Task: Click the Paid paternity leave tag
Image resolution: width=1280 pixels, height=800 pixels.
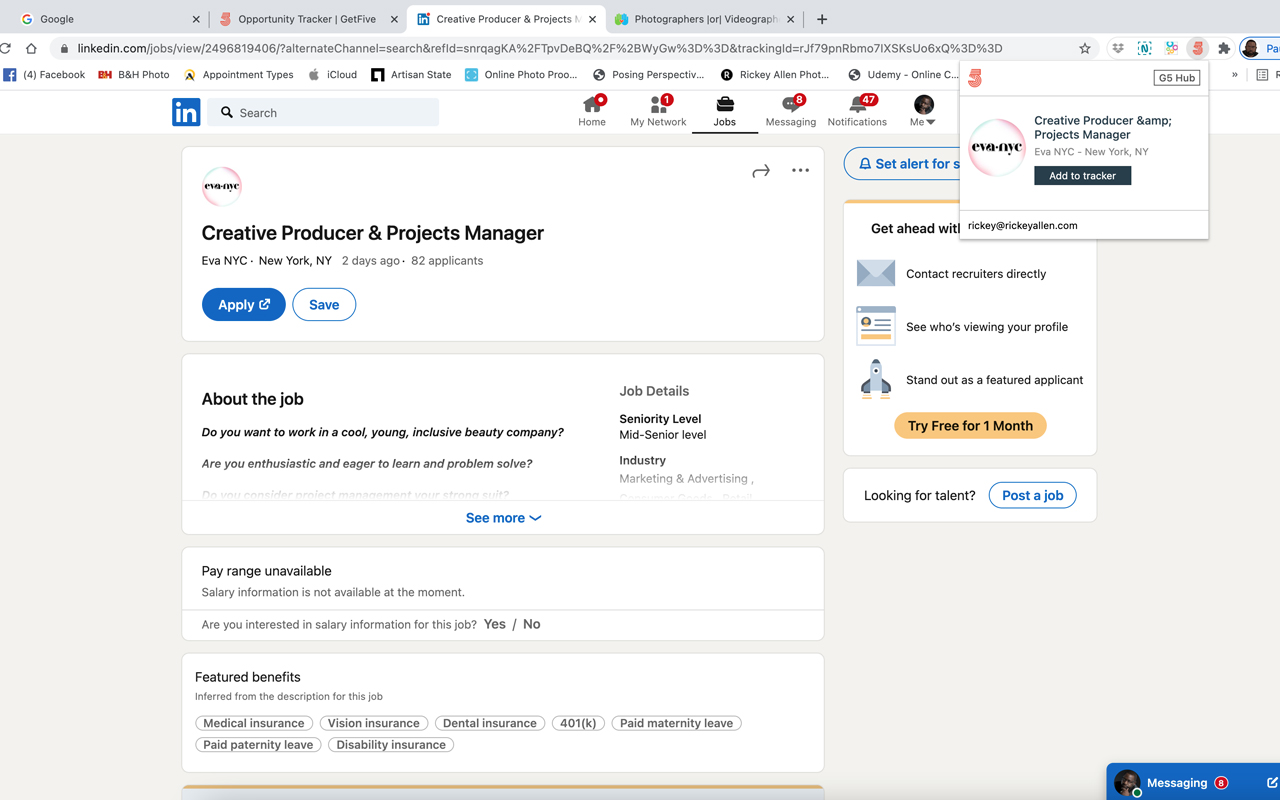Action: click(x=258, y=745)
